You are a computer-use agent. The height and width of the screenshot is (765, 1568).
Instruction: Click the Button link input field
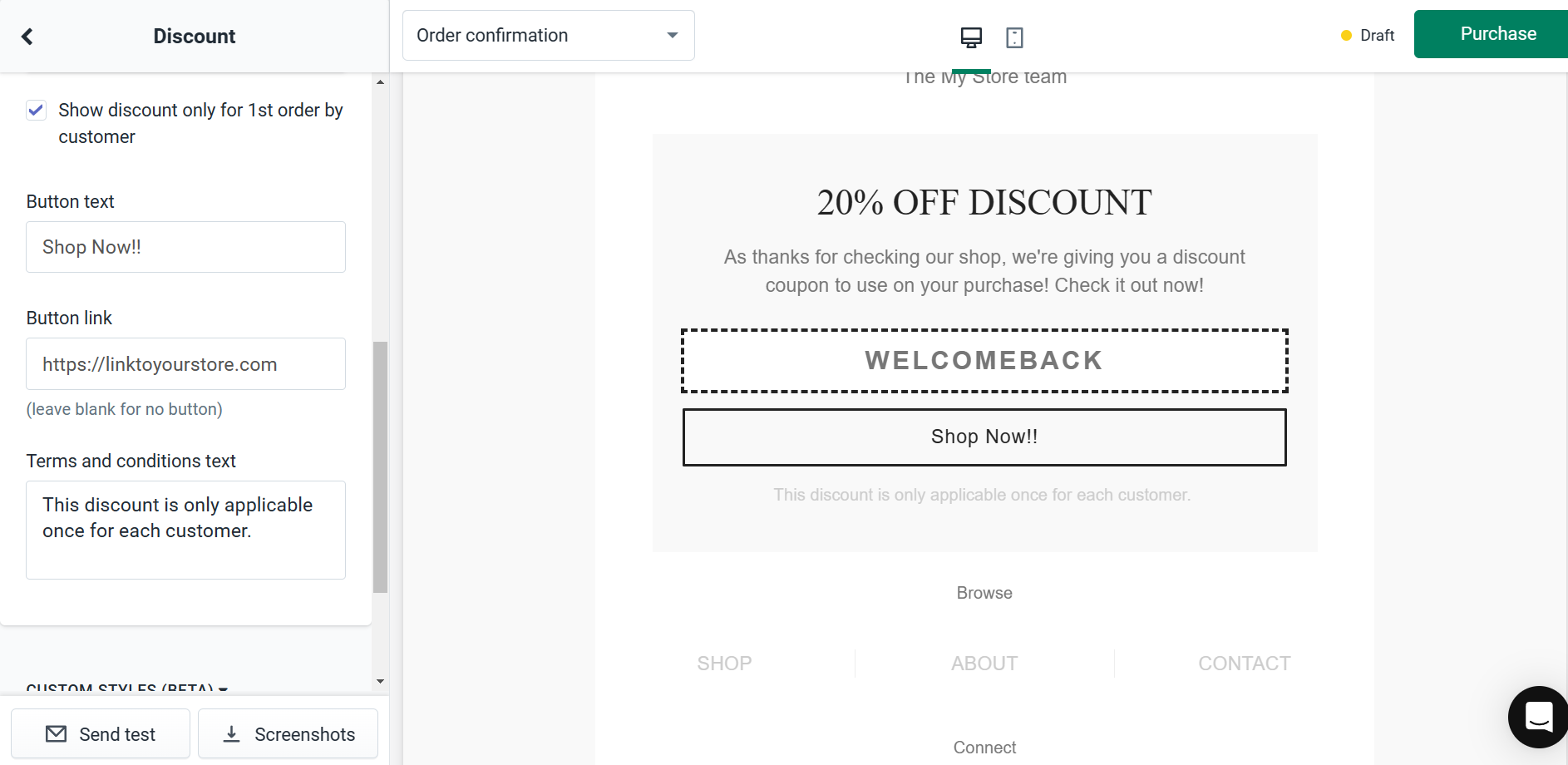185,363
